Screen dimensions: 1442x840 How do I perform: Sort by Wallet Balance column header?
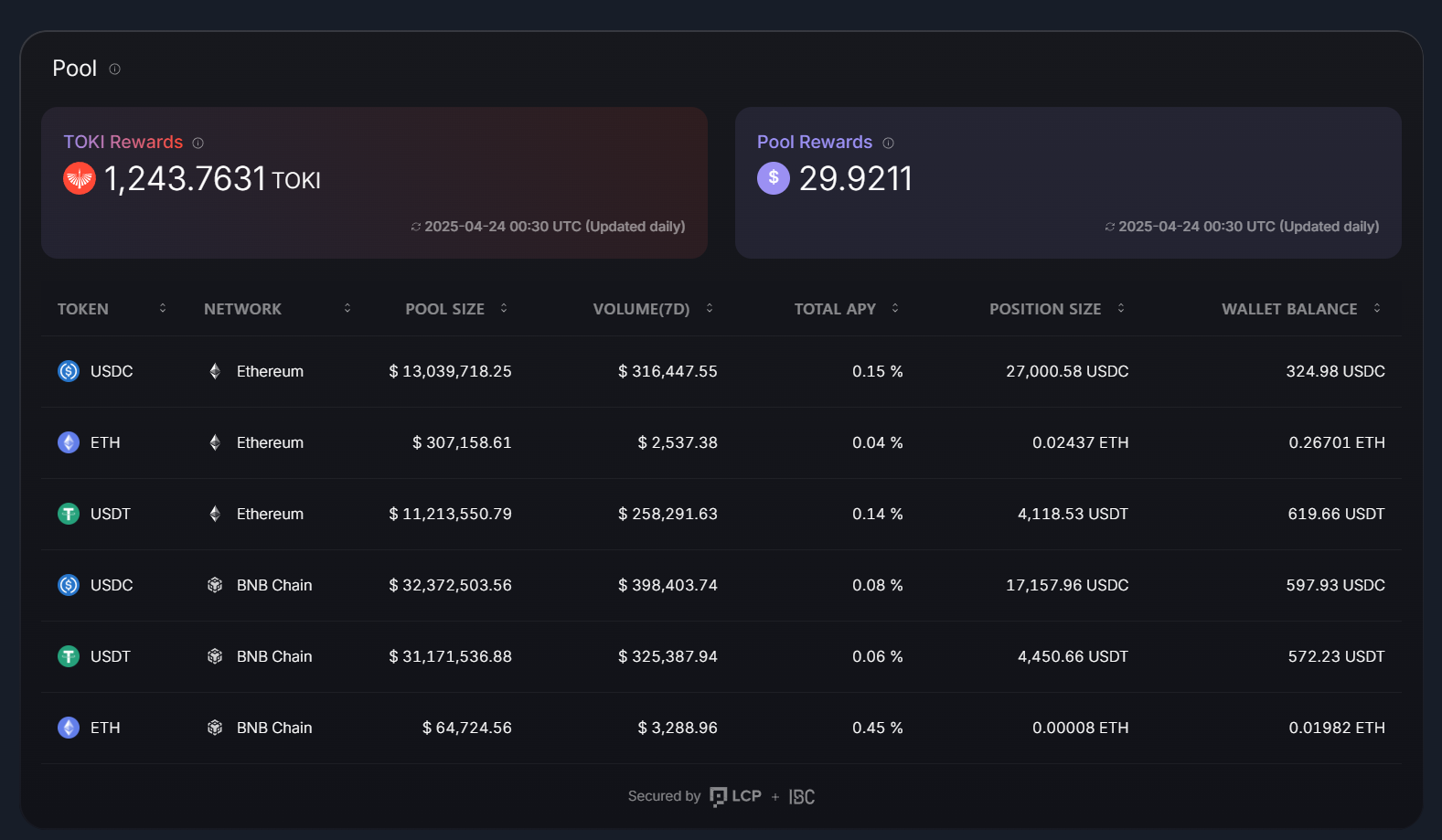[1377, 308]
